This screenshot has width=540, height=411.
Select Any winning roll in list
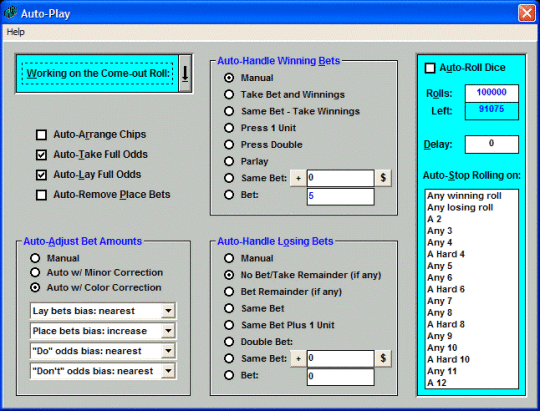click(x=471, y=196)
